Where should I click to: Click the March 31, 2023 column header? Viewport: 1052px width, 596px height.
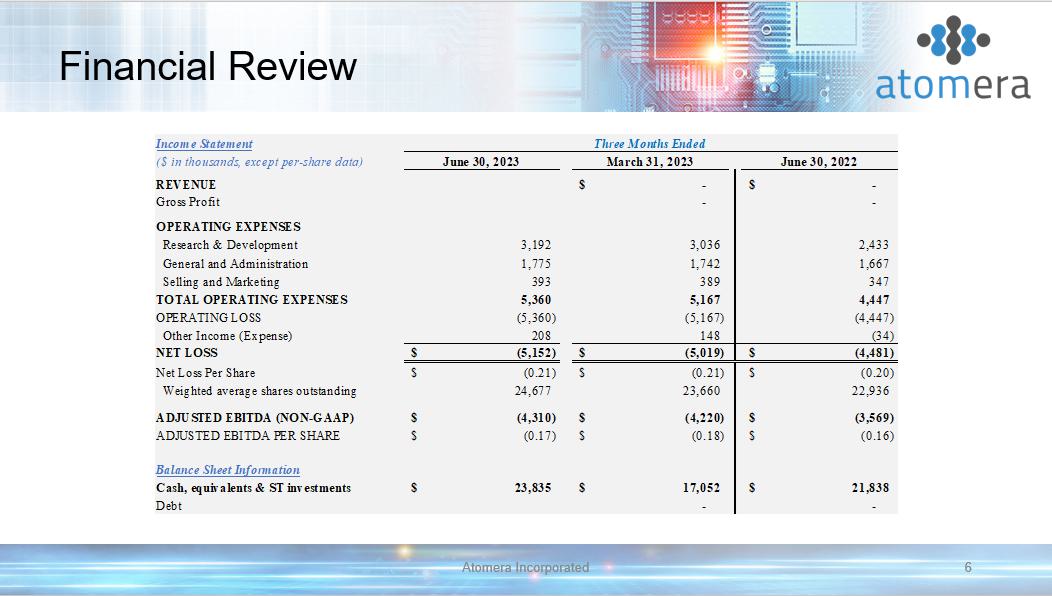(649, 162)
